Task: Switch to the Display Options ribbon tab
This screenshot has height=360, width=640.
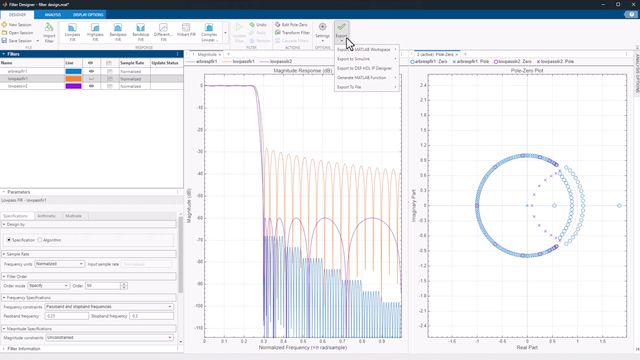Action: coord(88,15)
